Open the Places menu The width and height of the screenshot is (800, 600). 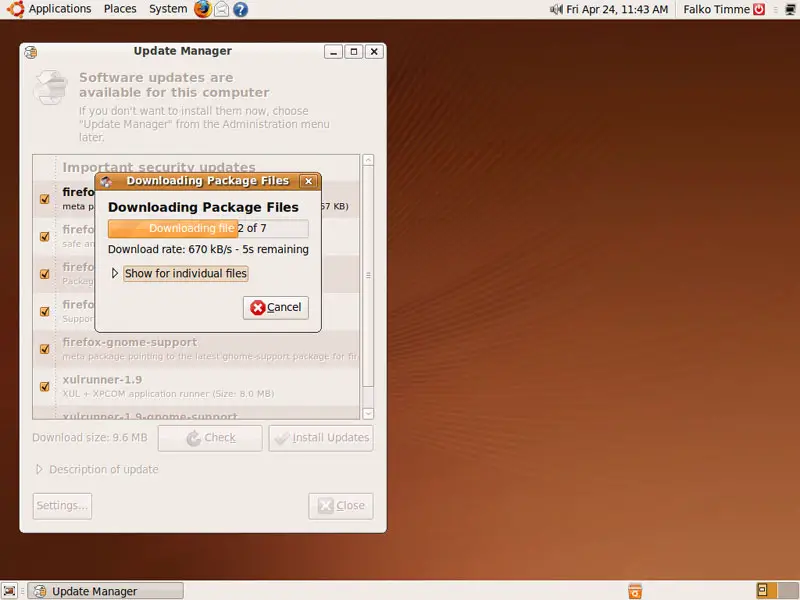(x=120, y=9)
